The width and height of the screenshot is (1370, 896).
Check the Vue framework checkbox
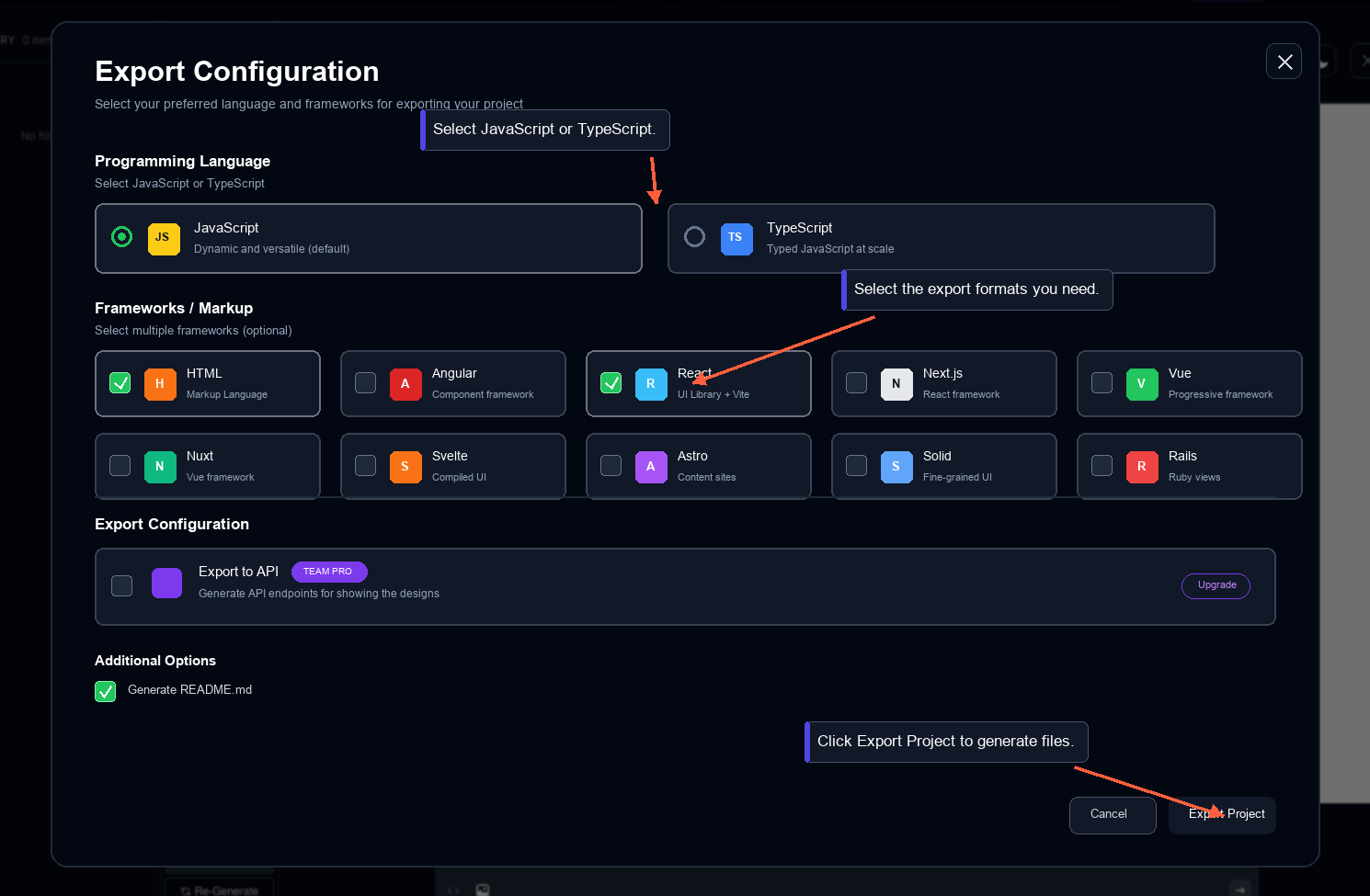(1102, 383)
